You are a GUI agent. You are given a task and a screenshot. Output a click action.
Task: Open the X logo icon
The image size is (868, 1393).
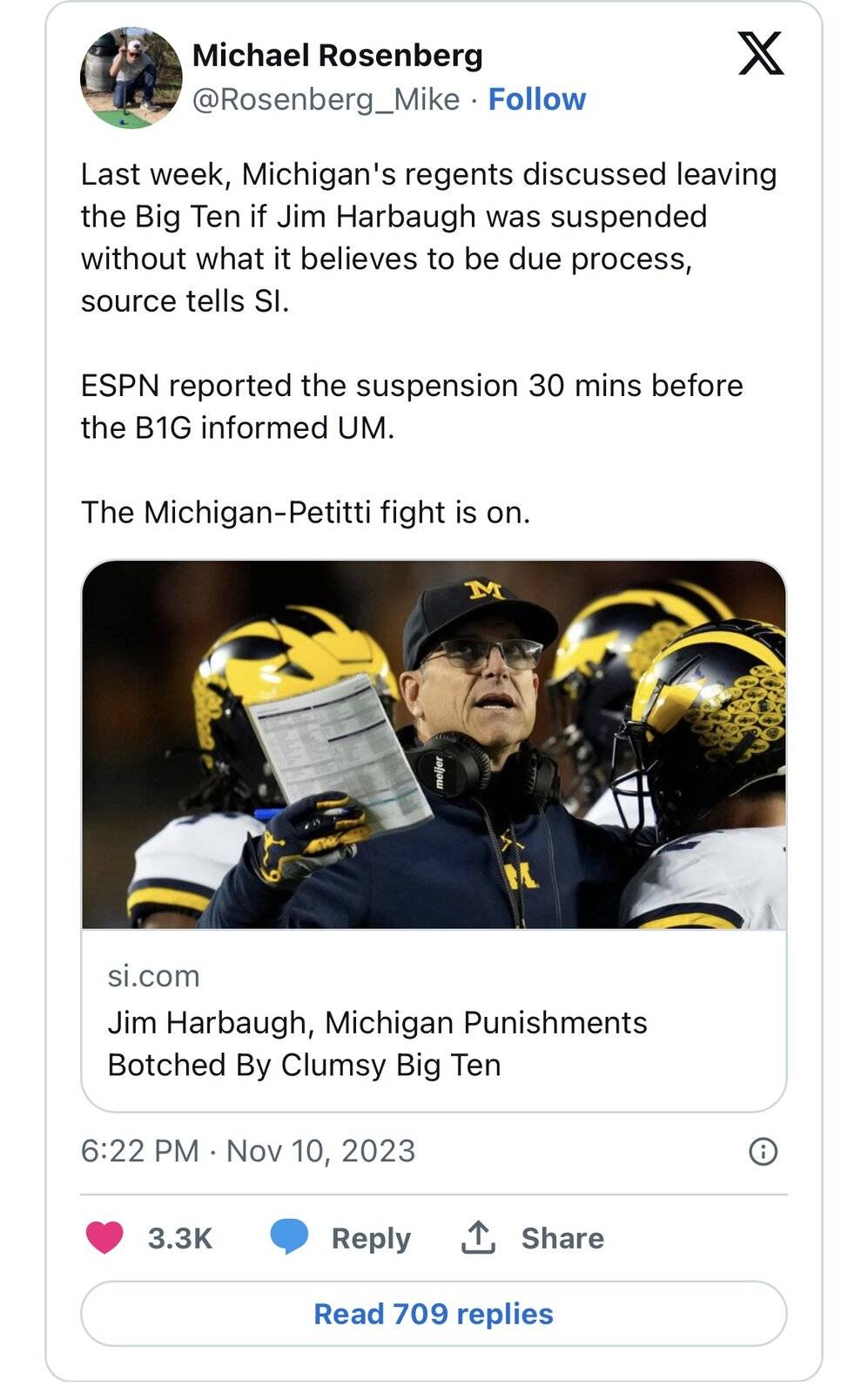tap(761, 53)
